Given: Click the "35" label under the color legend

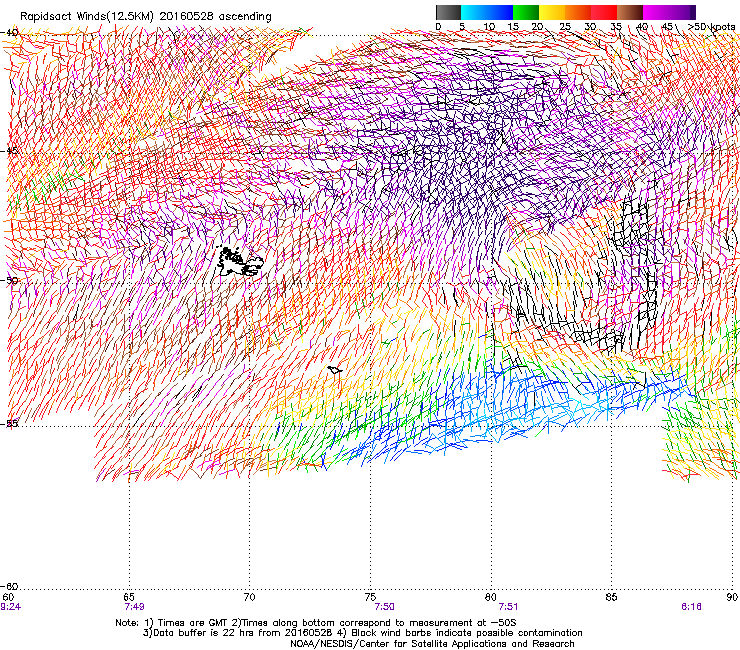Looking at the screenshot, I should coord(616,27).
